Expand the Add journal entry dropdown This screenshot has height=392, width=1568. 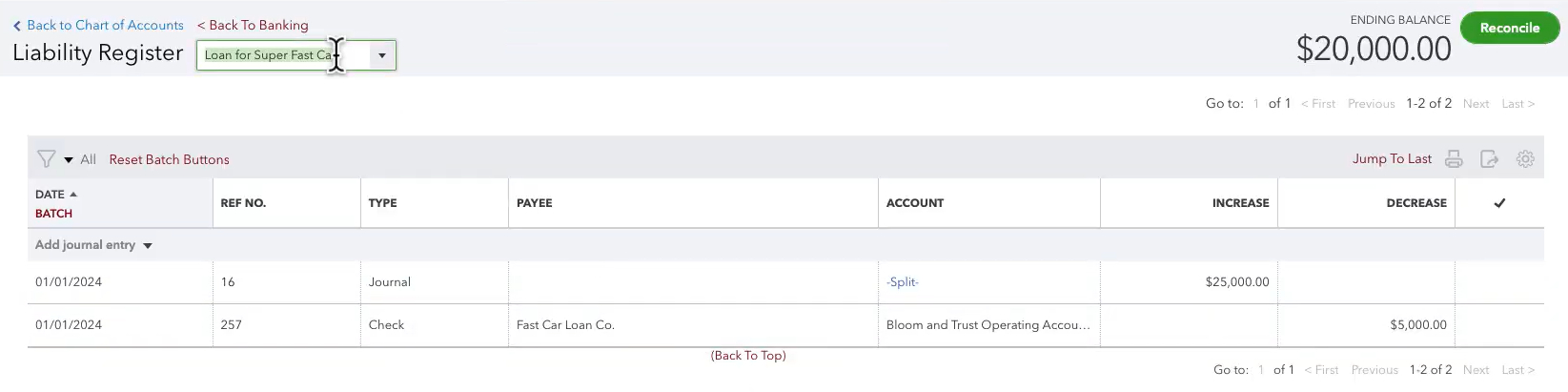(x=148, y=246)
